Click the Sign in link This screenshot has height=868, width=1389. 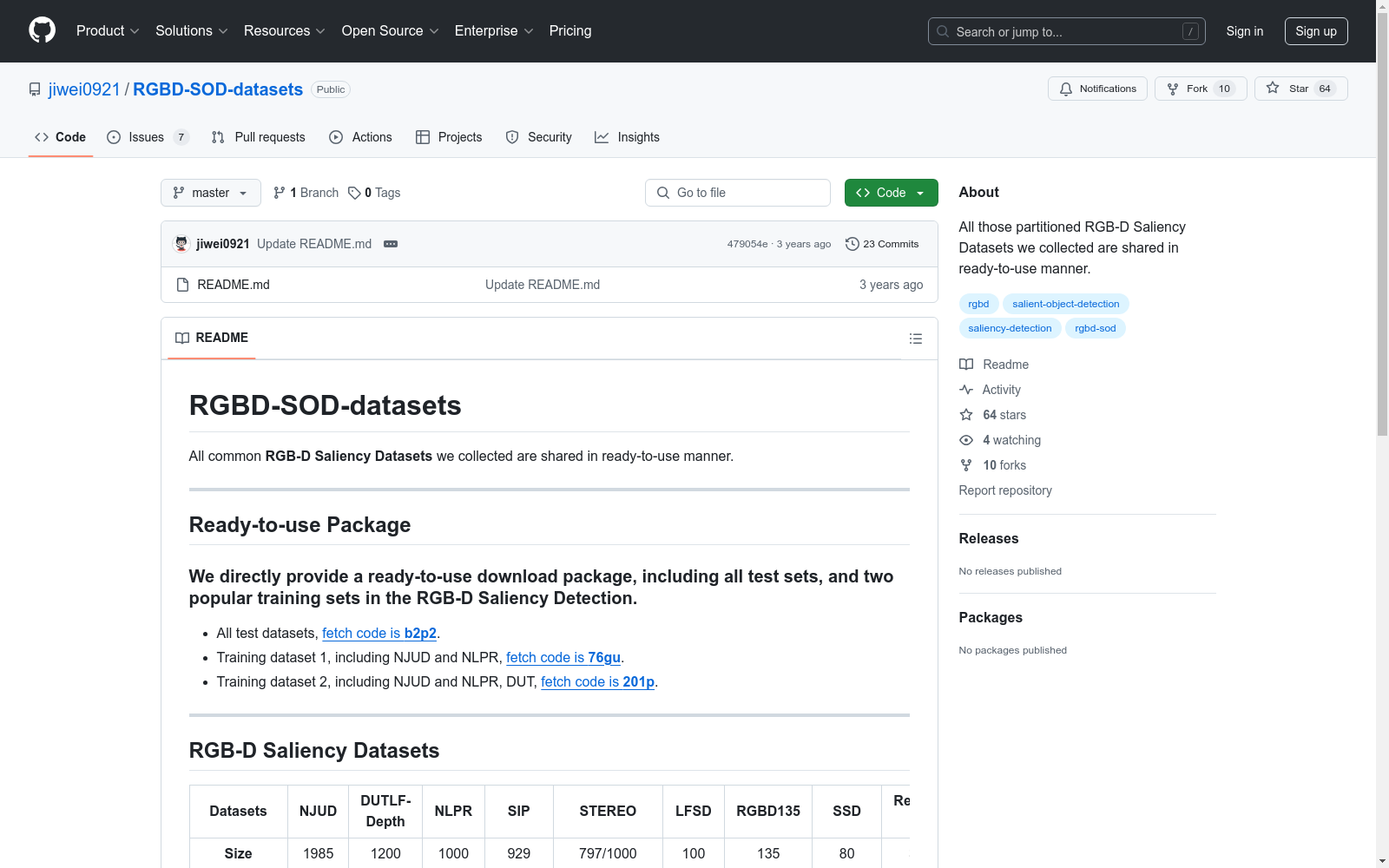pos(1245,31)
